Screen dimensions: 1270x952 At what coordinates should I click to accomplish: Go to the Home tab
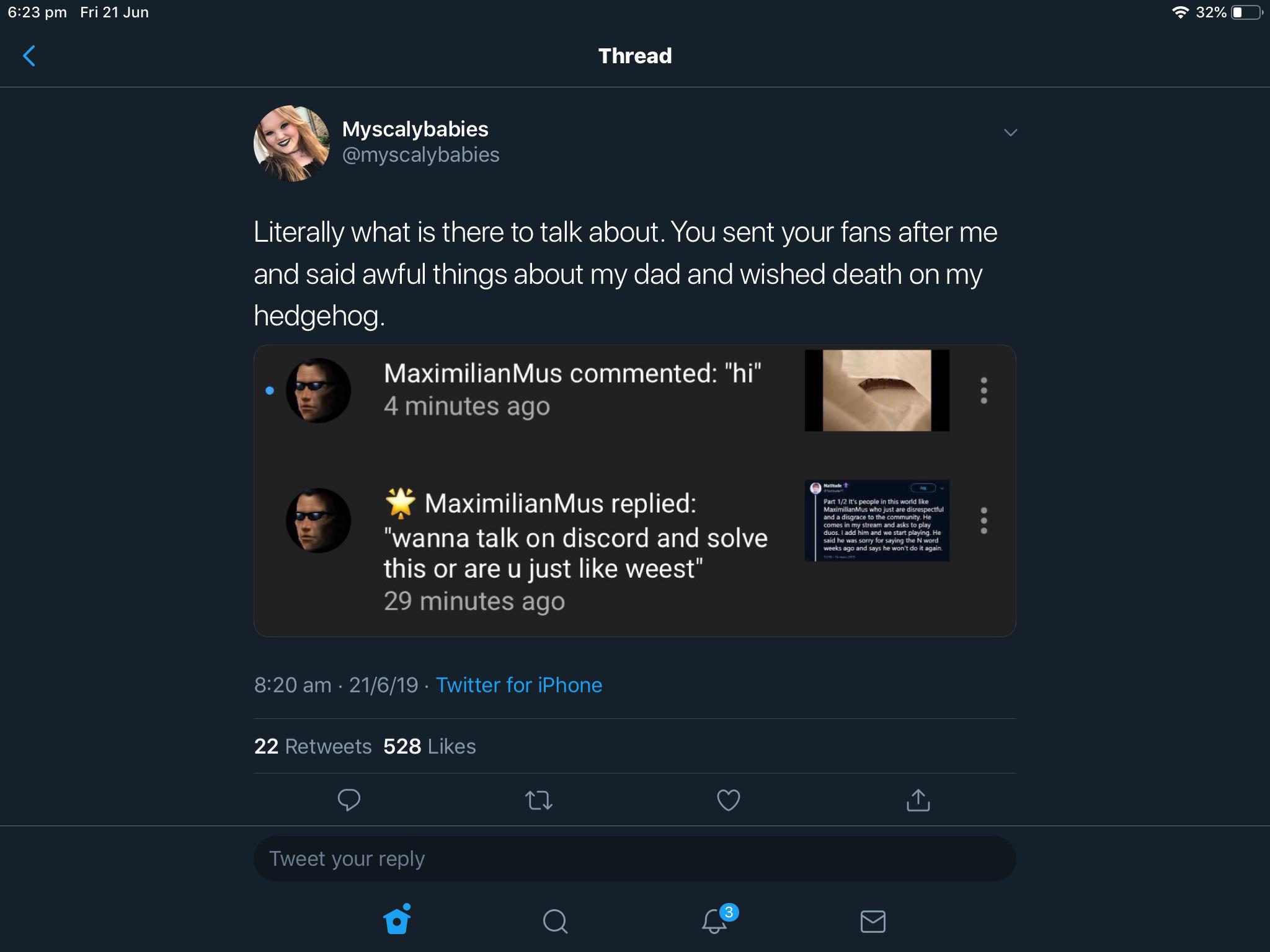coord(397,920)
